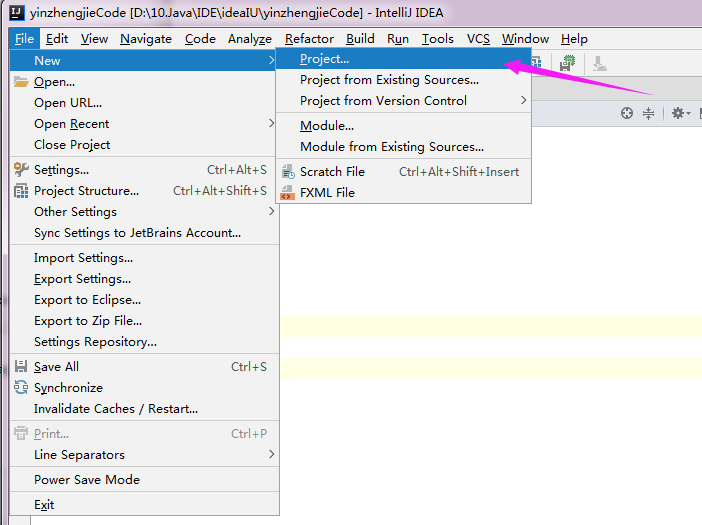Viewport: 702px width, 525px height.
Task: Click the greyed-out download toolbar icon
Action: pyautogui.click(x=599, y=64)
